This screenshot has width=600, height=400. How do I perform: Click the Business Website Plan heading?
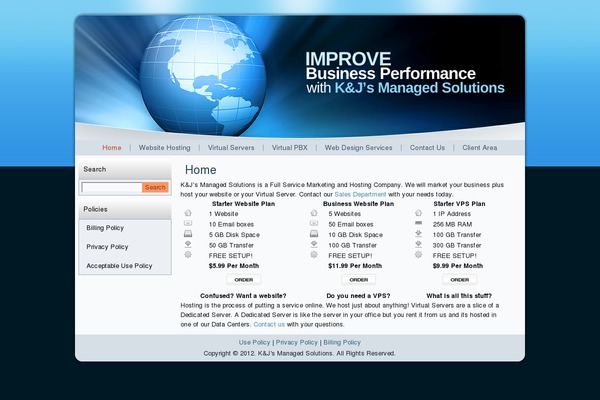359,204
